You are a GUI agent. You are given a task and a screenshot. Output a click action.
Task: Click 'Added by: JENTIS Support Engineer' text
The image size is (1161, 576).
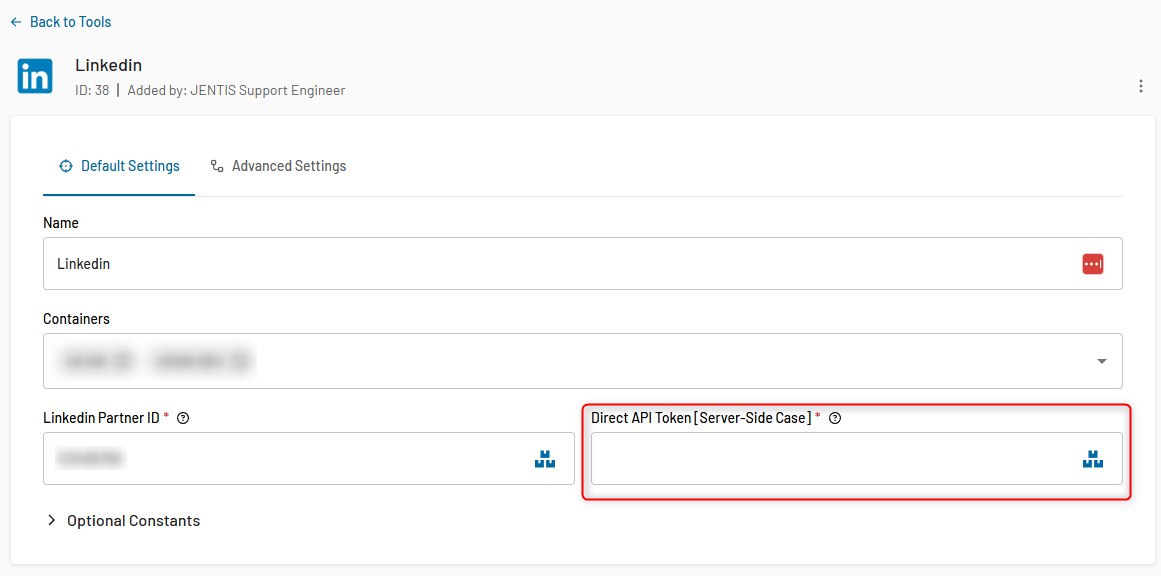pos(236,91)
